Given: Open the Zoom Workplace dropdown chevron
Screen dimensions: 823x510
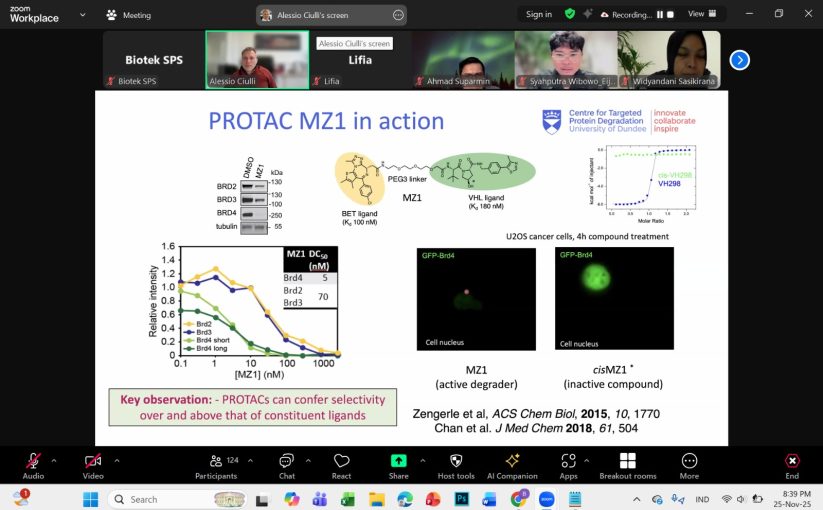Looking at the screenshot, I should [84, 16].
